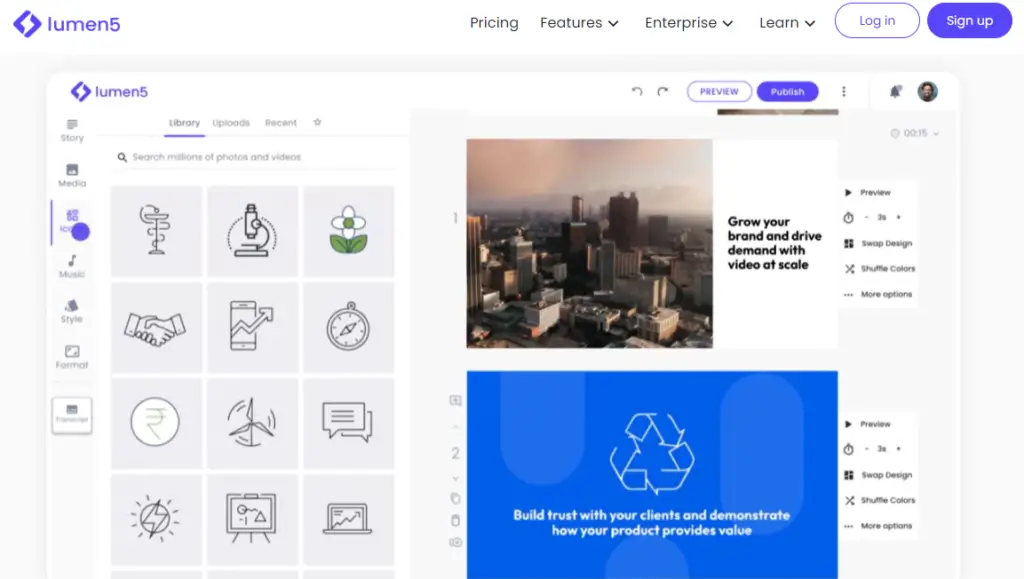Open the 00:15 video duration dropdown

coord(915,133)
